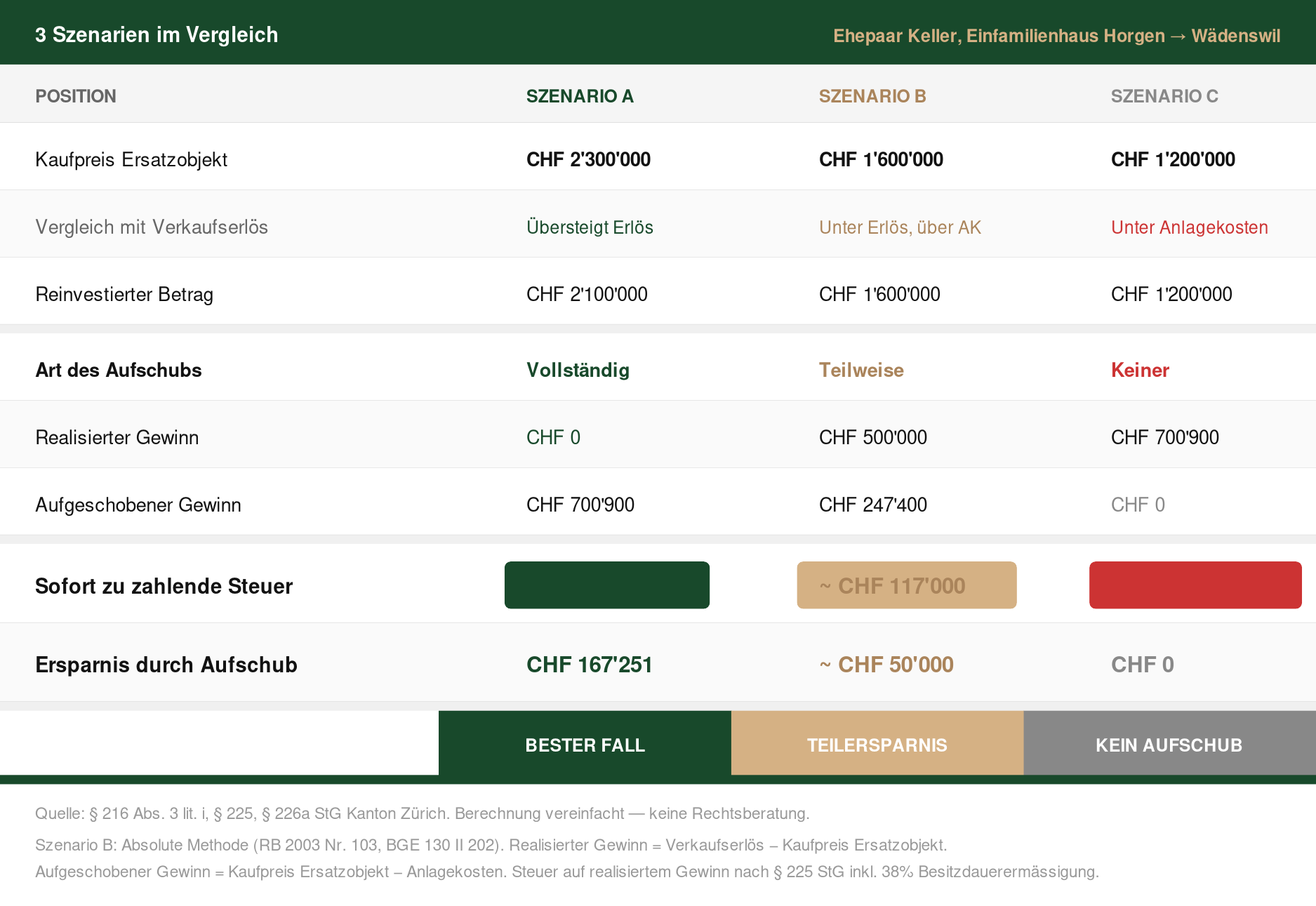This screenshot has width=1316, height=906.
Task: Click the POSITION column header
Action: click(x=76, y=96)
